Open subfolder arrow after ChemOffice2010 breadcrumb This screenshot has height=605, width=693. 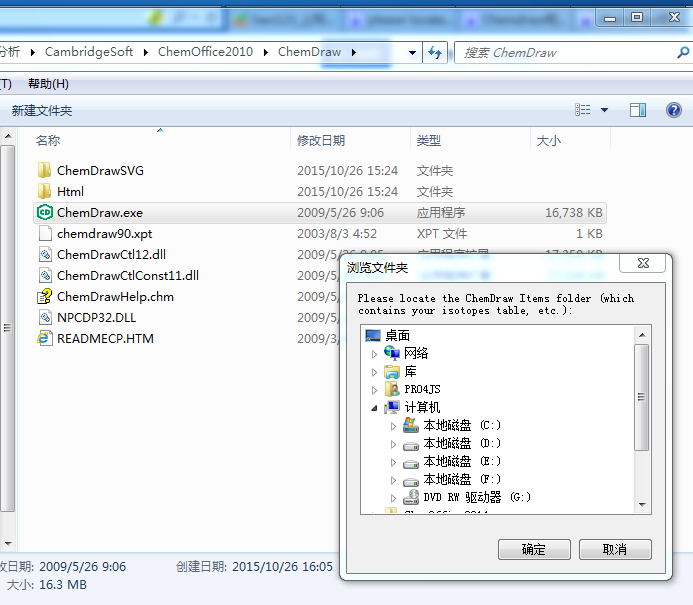click(x=266, y=53)
